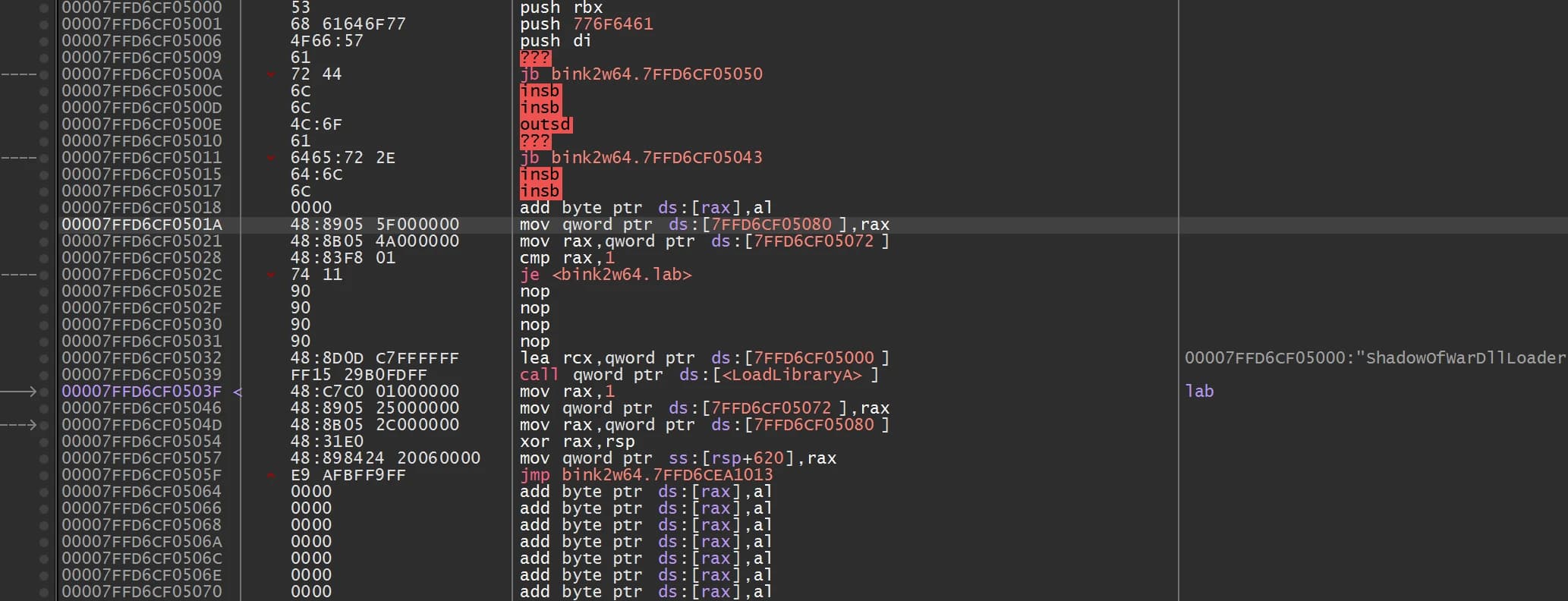Select the first red-highlighted ??? invalid instruction

535,58
